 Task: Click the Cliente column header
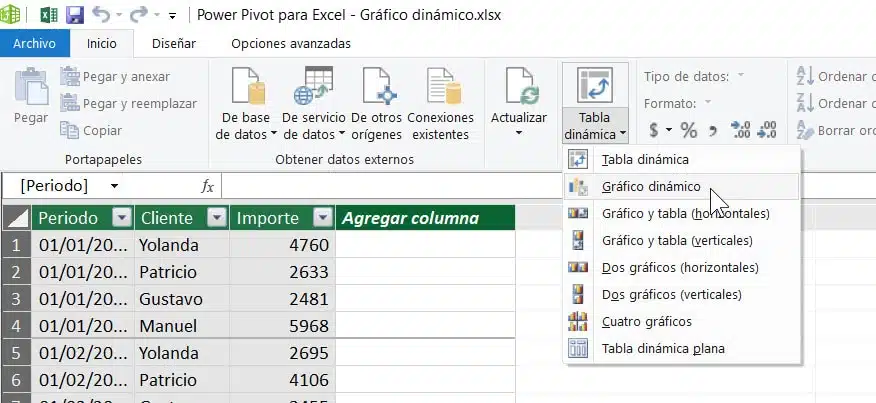click(182, 218)
